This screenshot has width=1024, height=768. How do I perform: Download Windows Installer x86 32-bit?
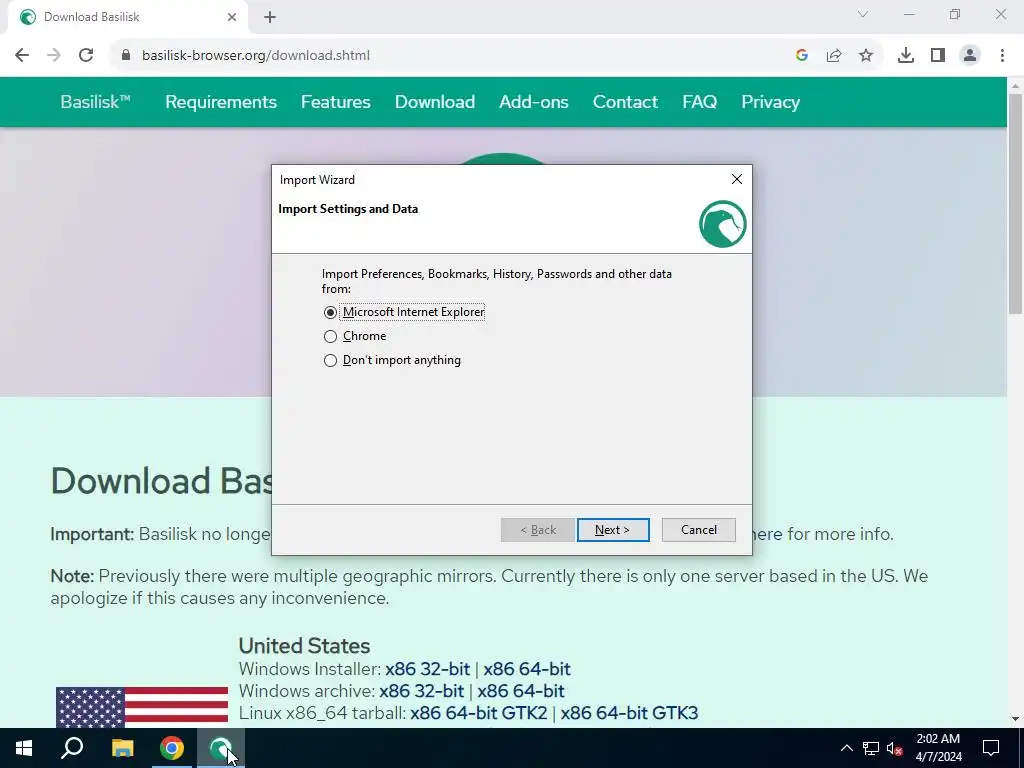[x=428, y=669]
